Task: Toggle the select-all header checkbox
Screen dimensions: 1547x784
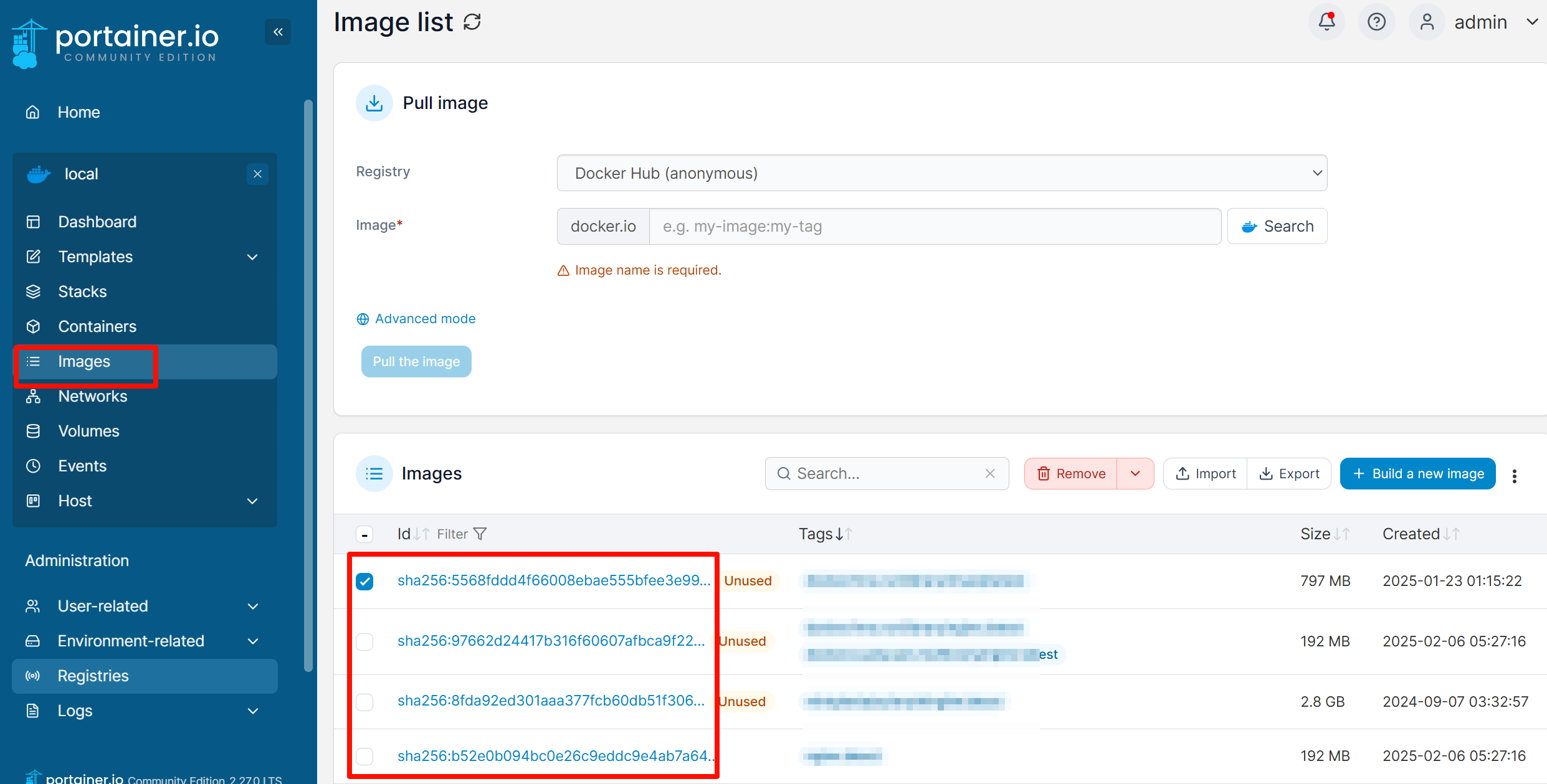Action: point(364,534)
